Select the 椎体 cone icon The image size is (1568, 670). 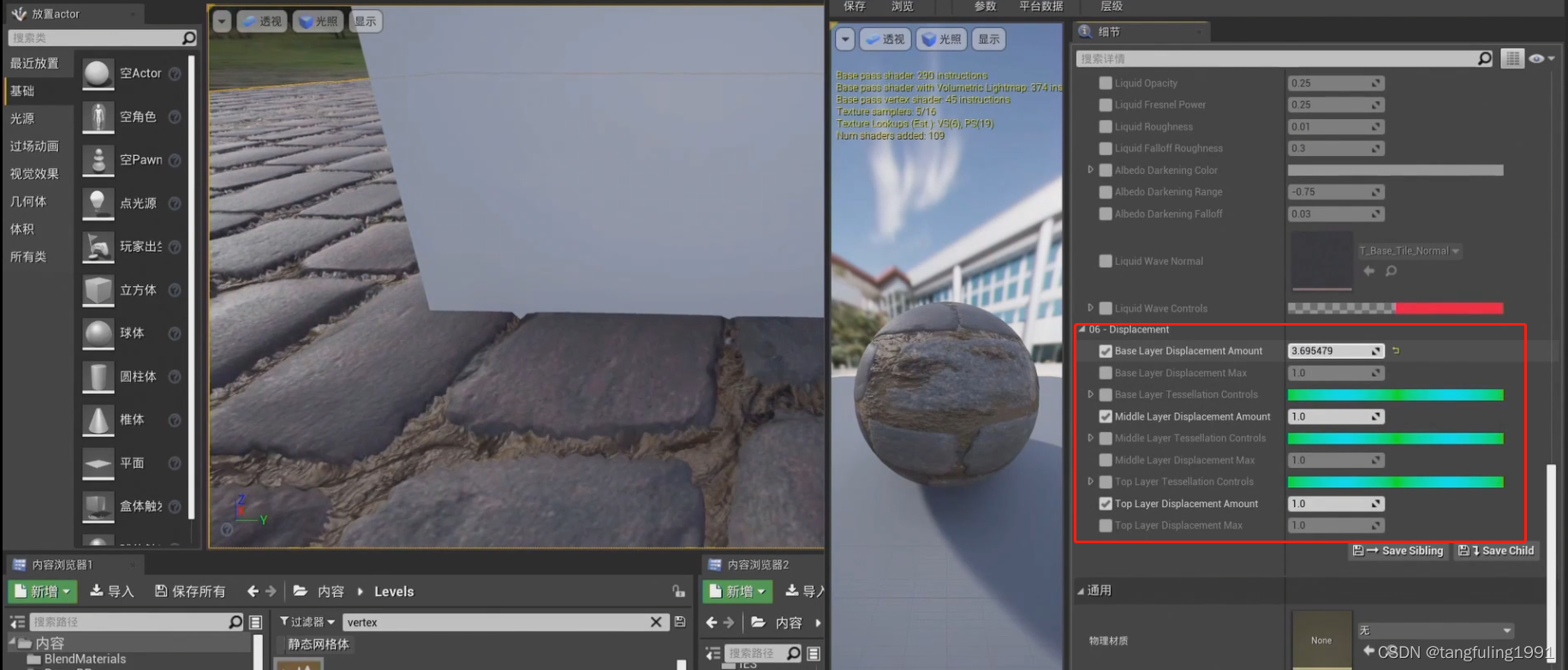tap(98, 420)
